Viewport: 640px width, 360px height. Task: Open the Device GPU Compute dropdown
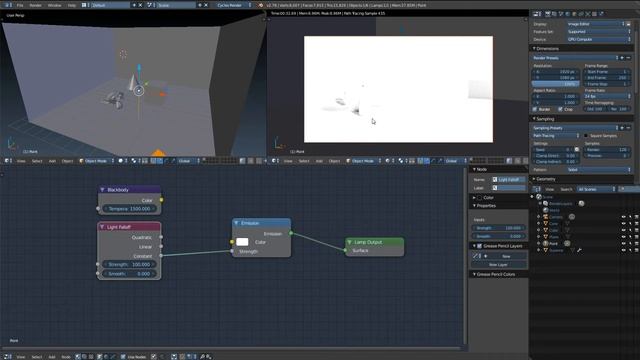point(598,40)
